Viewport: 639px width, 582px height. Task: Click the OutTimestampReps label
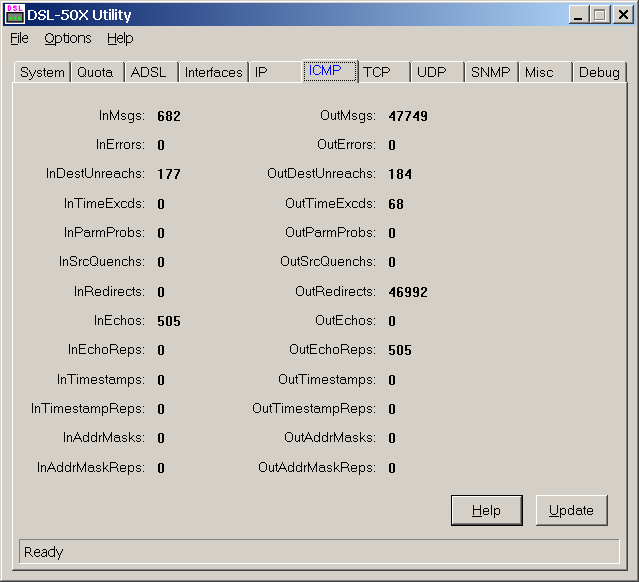(x=314, y=408)
